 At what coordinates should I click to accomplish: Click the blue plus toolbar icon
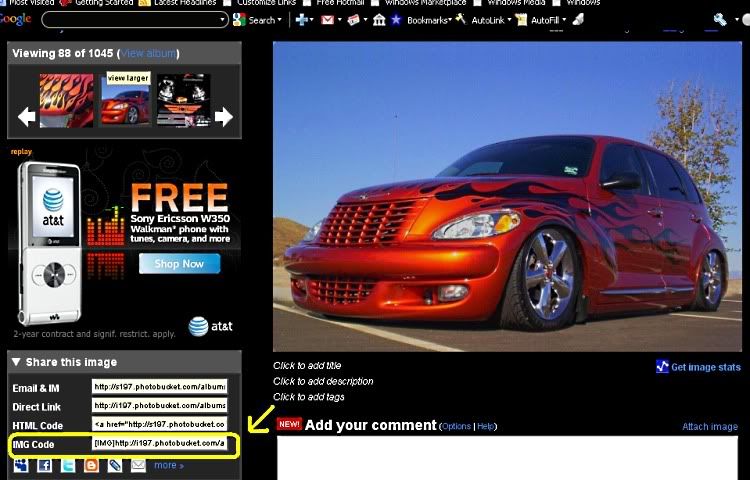pyautogui.click(x=301, y=20)
